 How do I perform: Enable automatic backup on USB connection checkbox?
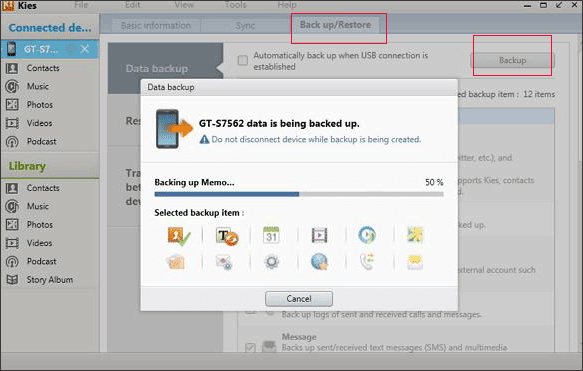pyautogui.click(x=243, y=60)
